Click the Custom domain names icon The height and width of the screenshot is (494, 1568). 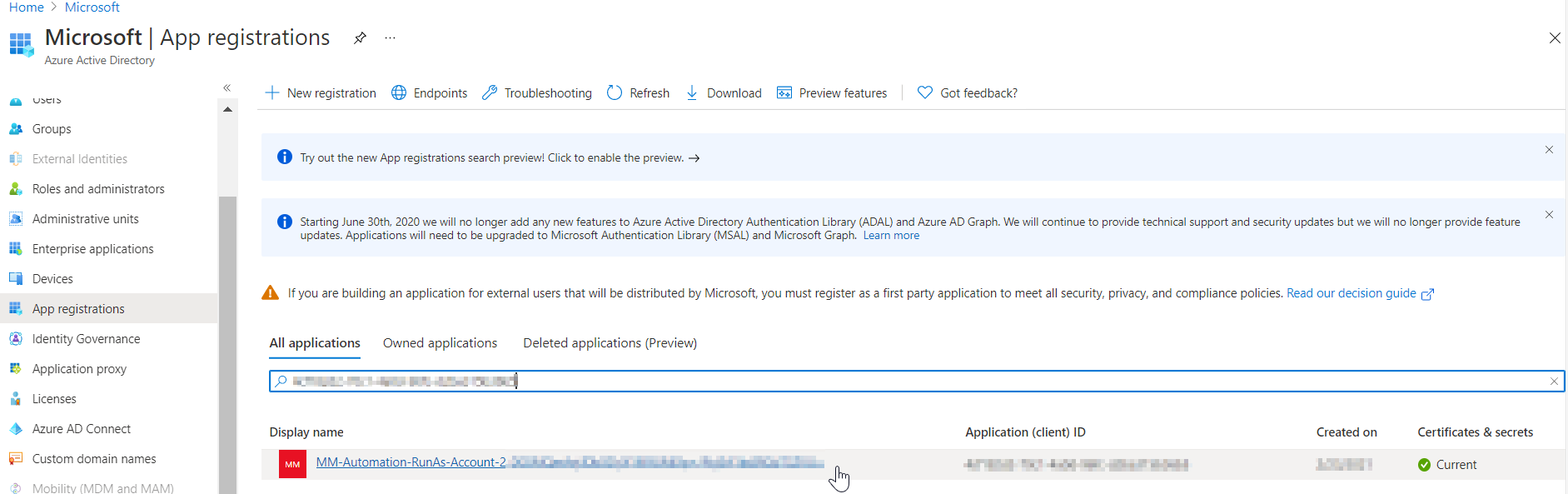[16, 459]
